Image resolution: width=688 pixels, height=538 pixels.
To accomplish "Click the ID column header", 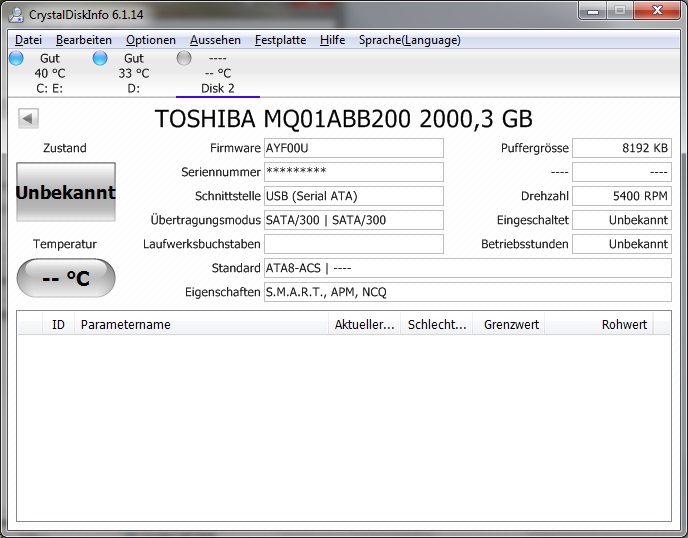I will click(58, 324).
